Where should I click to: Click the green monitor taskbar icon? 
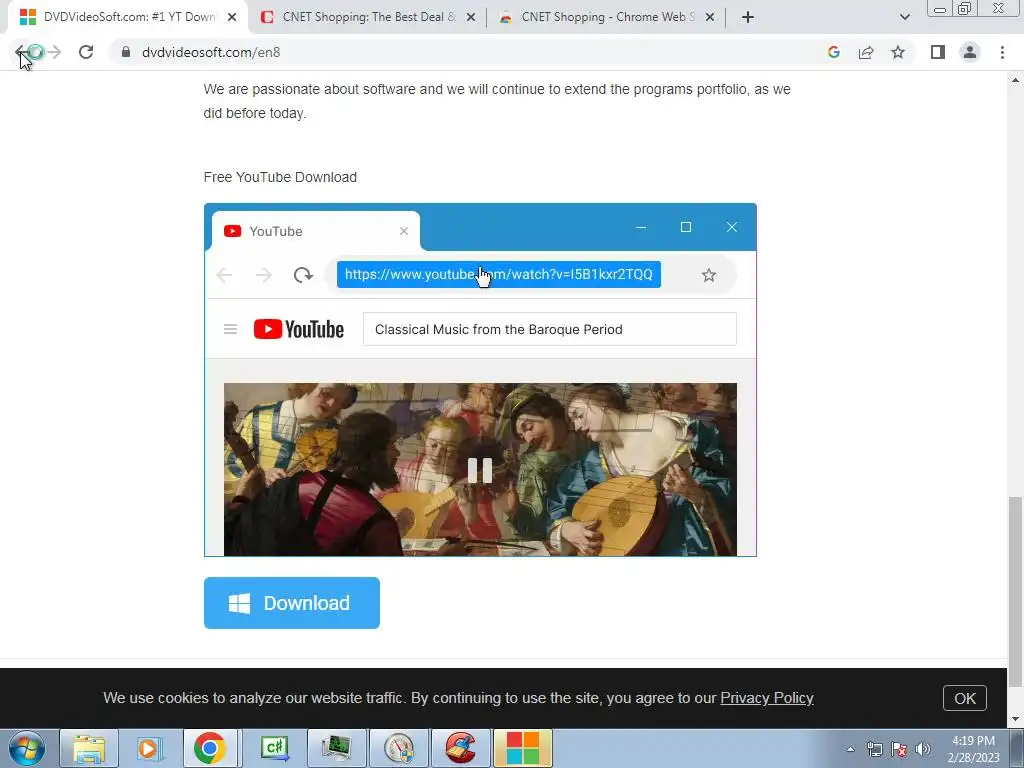(337, 748)
